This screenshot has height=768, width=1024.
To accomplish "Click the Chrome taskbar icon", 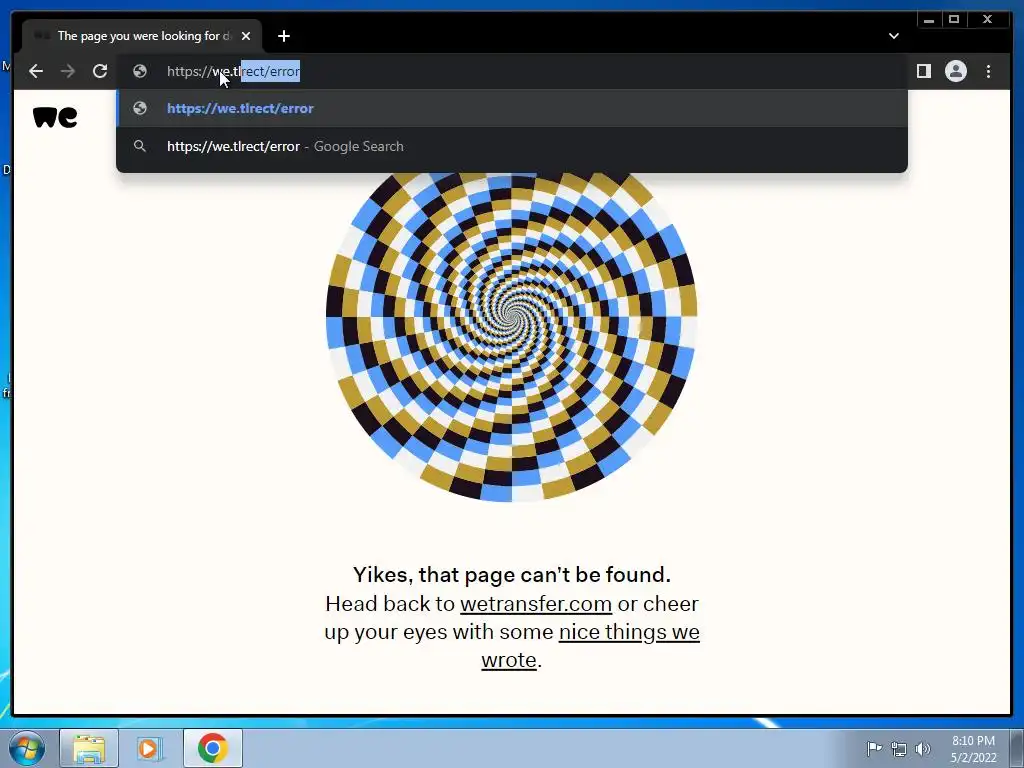I will pyautogui.click(x=213, y=748).
